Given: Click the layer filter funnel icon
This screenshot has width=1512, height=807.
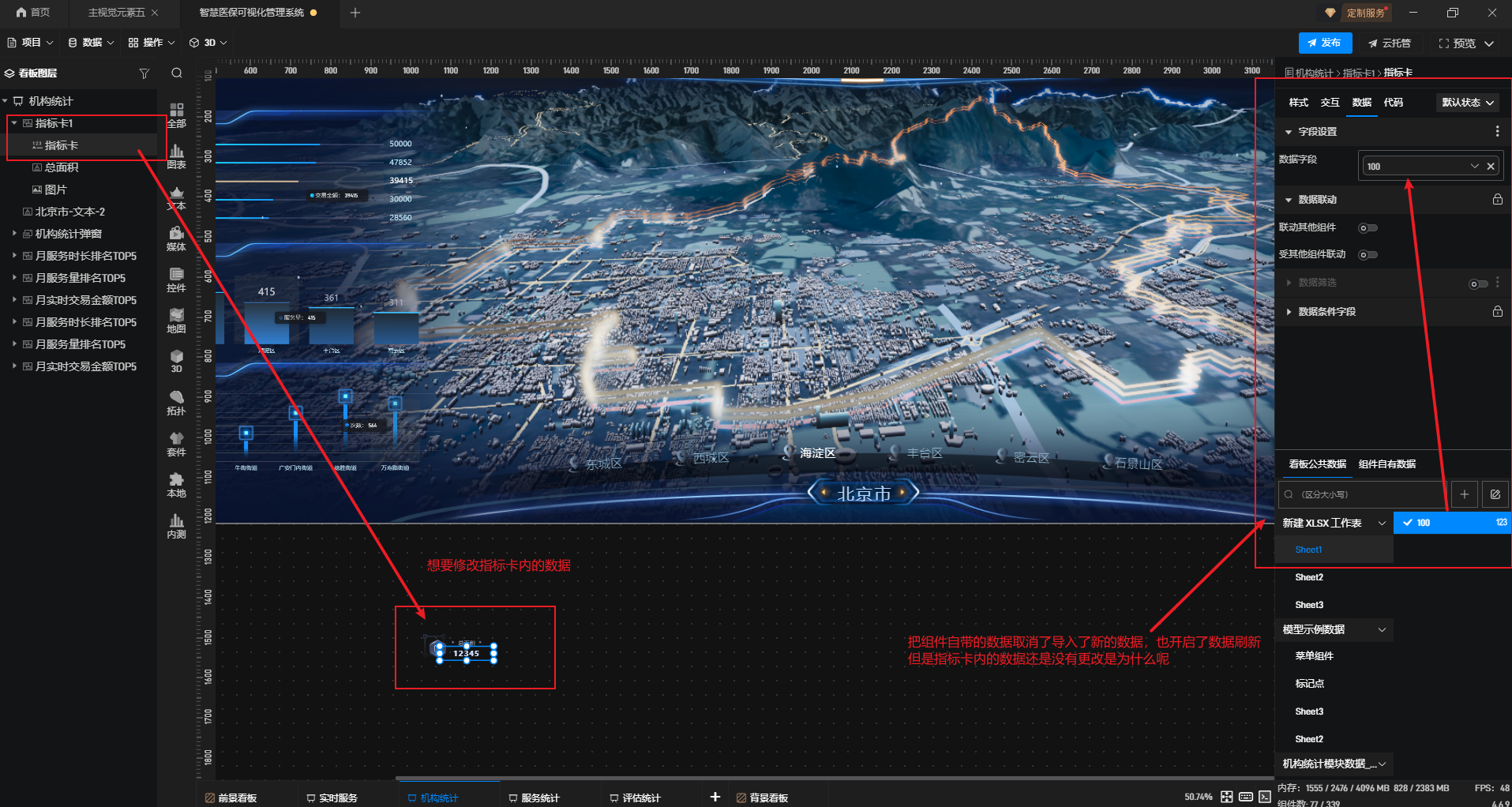Looking at the screenshot, I should click(144, 73).
